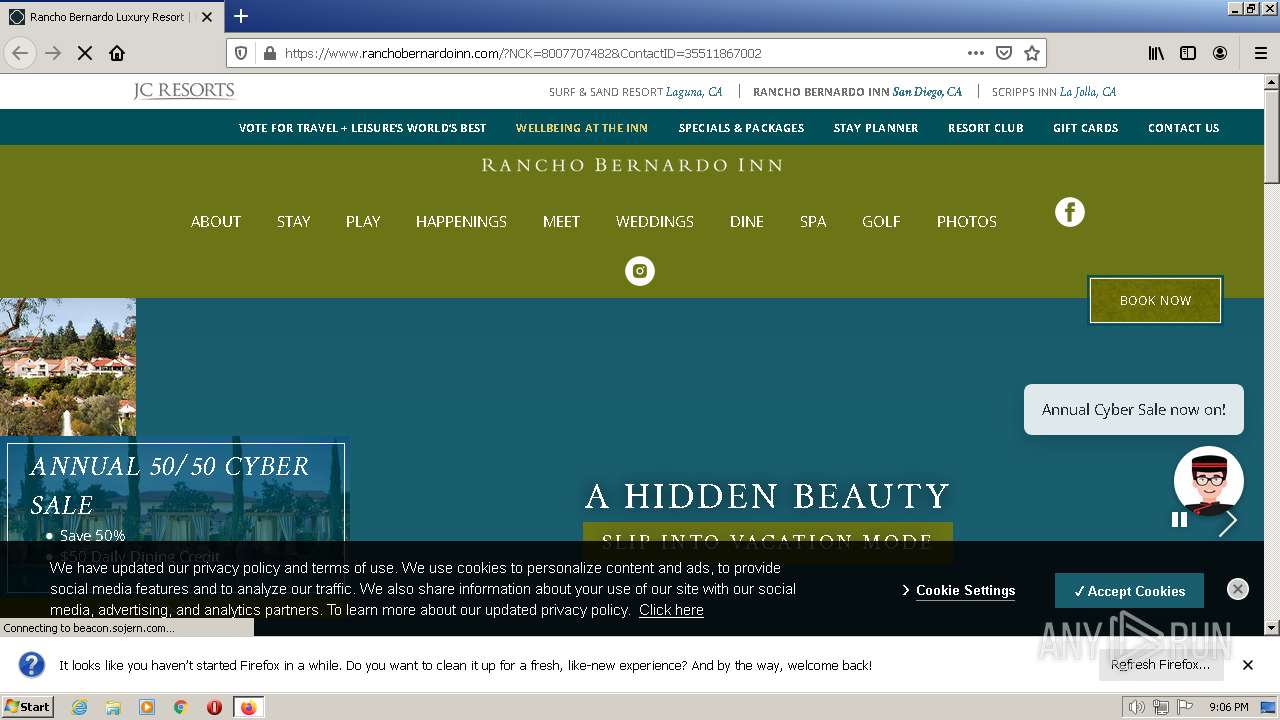Click the Rancho Bernardo Inn title logo

tap(632, 165)
